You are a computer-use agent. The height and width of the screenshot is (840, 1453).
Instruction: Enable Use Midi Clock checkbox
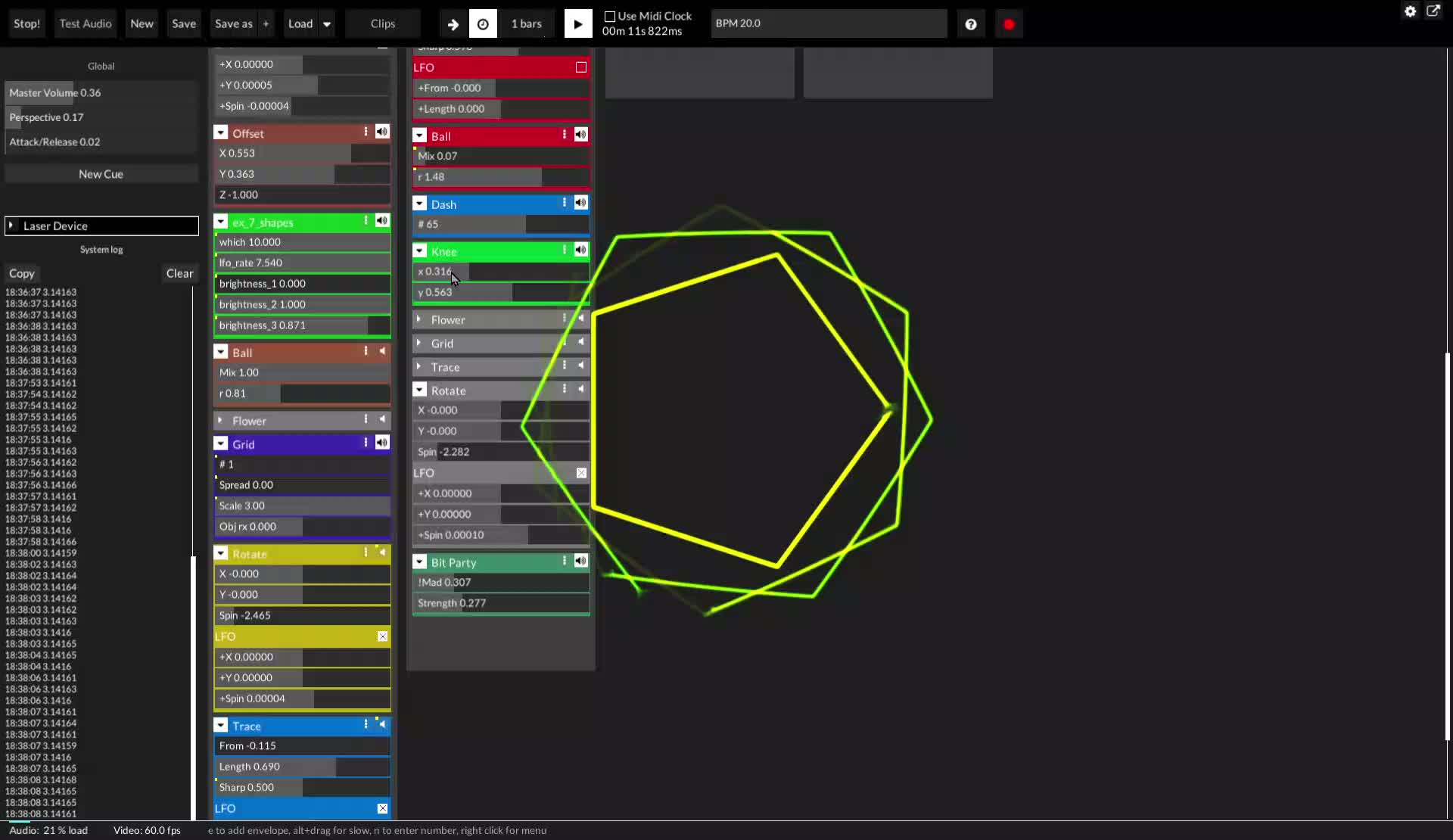(609, 16)
